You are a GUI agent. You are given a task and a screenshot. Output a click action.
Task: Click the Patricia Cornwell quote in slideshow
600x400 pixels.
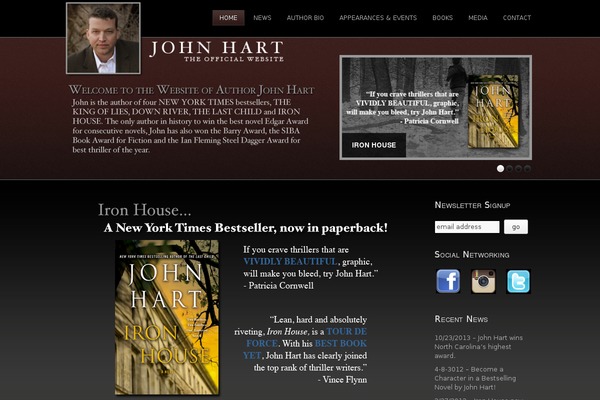click(403, 108)
